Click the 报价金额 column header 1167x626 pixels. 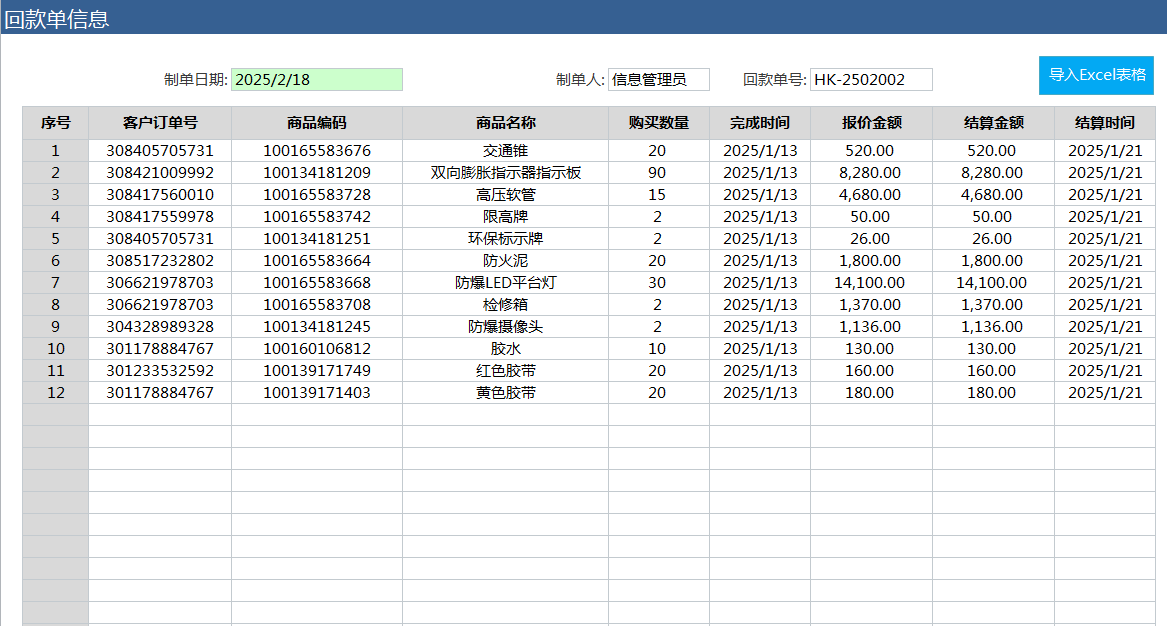[872, 123]
